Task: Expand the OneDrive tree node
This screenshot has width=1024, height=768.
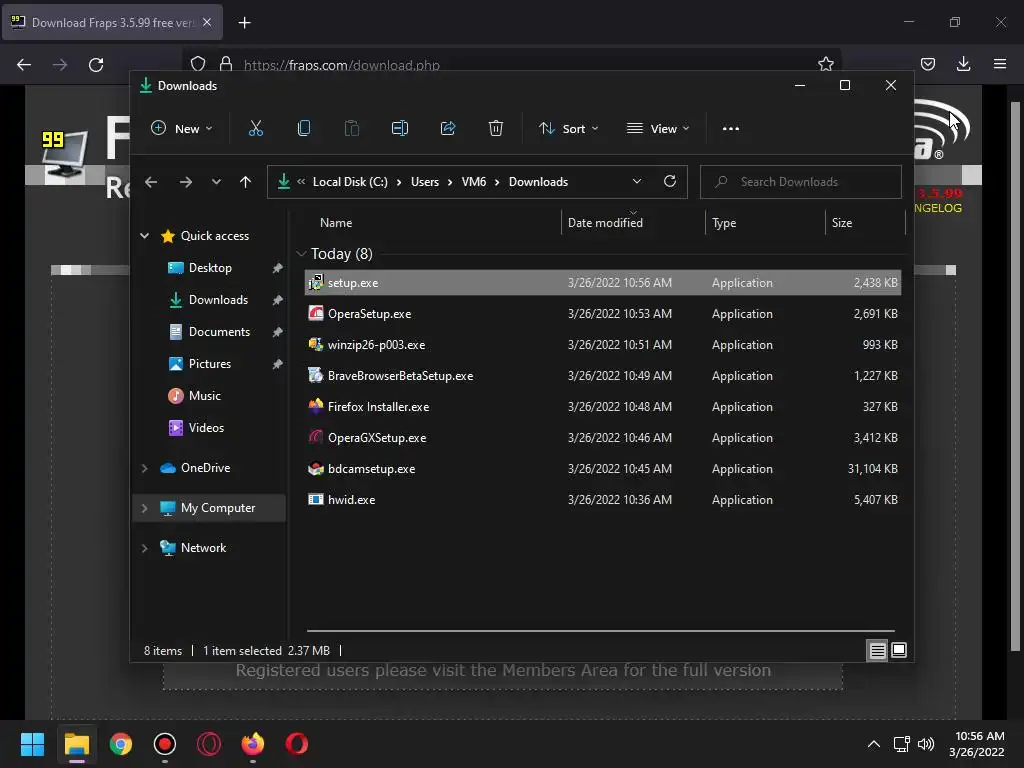Action: pos(144,468)
